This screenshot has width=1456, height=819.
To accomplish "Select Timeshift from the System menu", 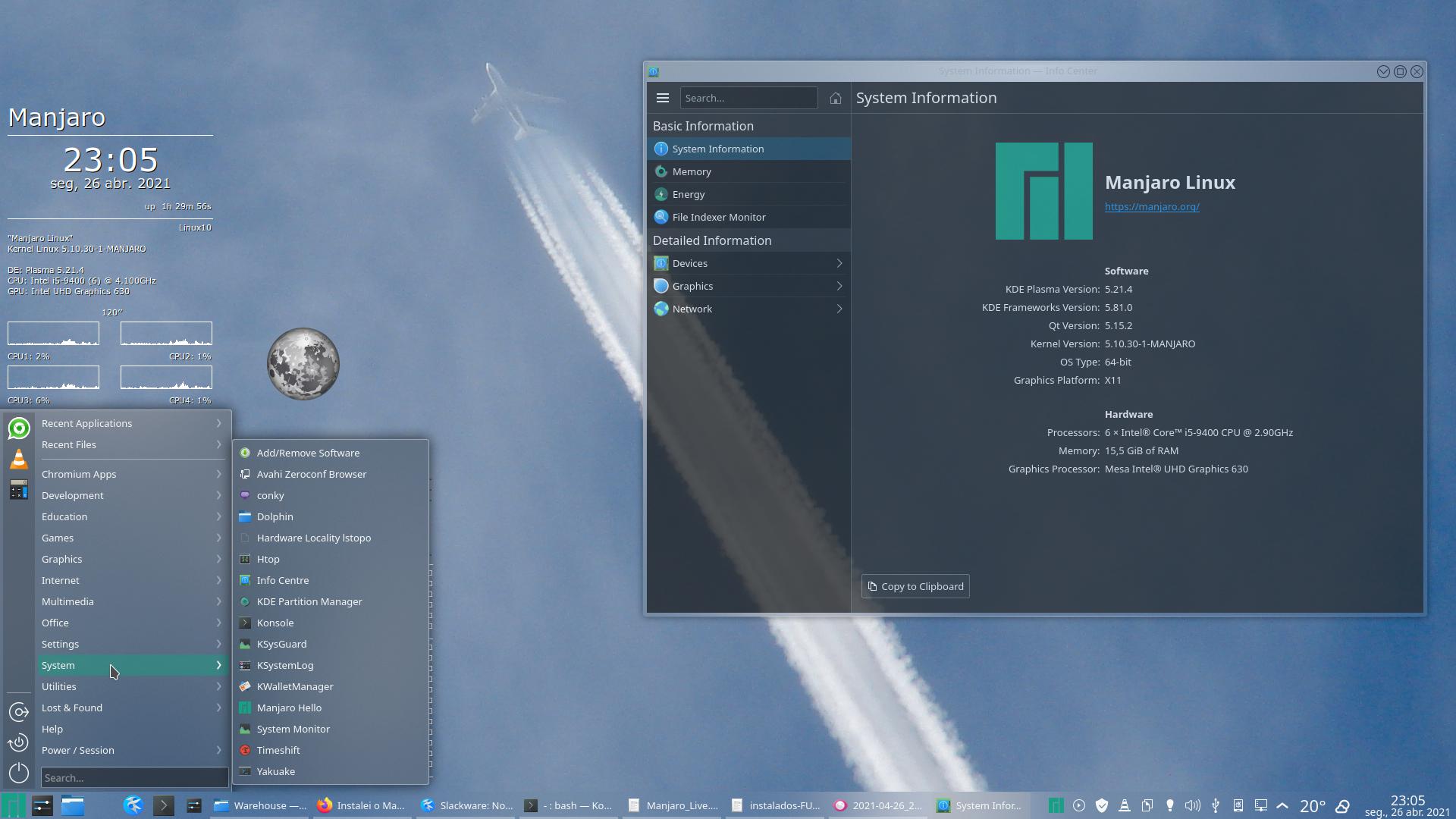I will click(x=279, y=750).
